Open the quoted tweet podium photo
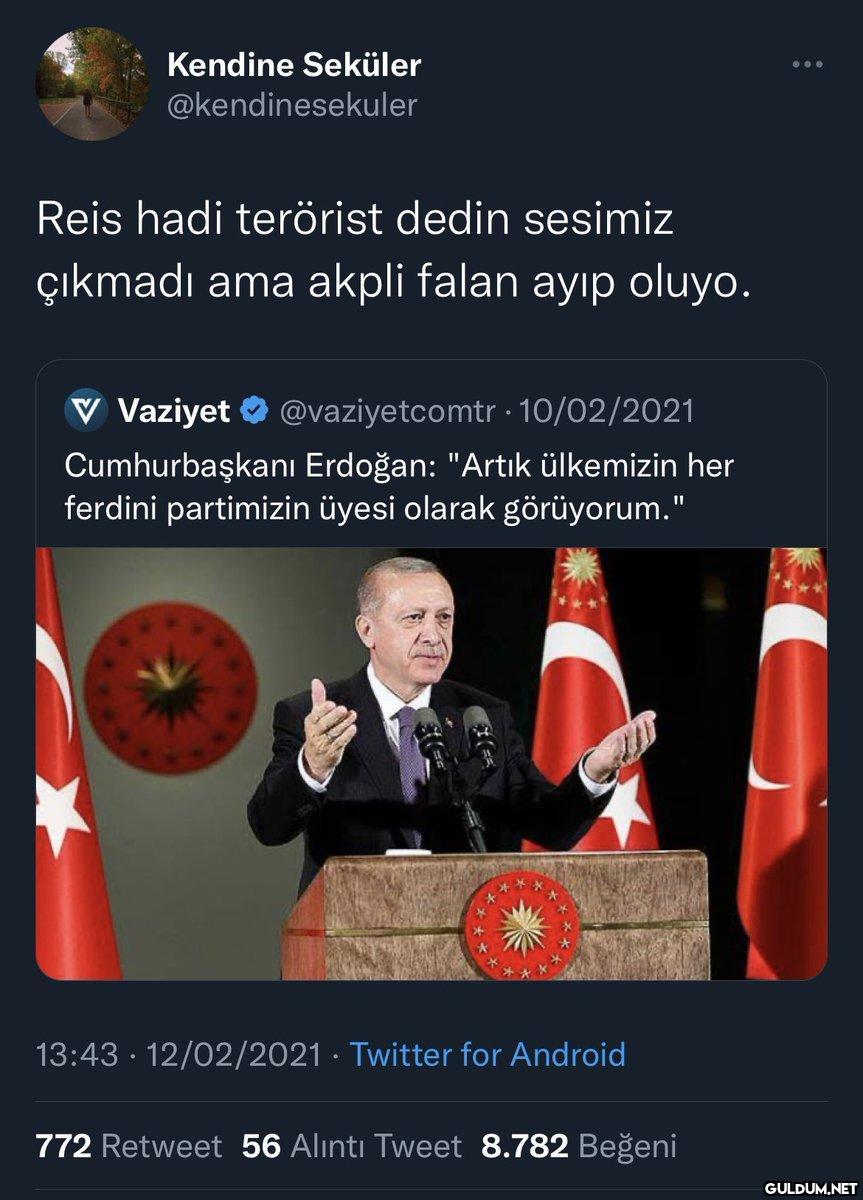 [431, 763]
